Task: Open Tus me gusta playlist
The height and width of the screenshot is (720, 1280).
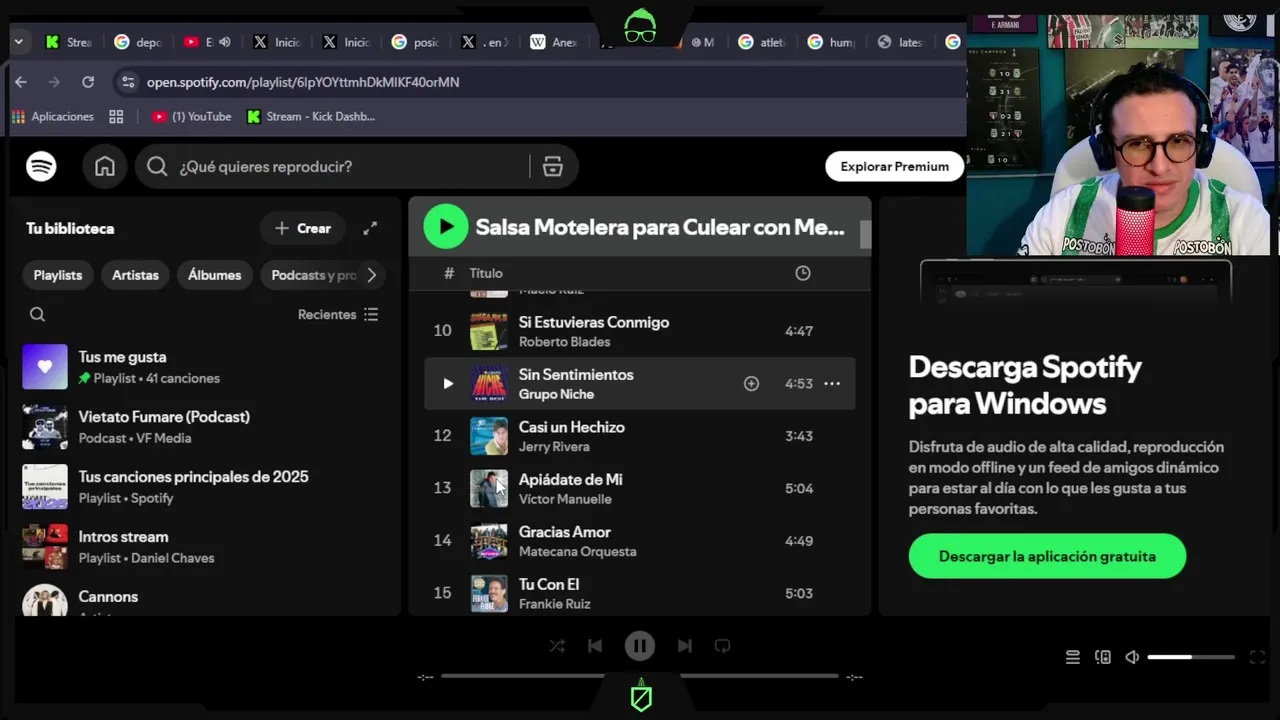Action: [205, 367]
